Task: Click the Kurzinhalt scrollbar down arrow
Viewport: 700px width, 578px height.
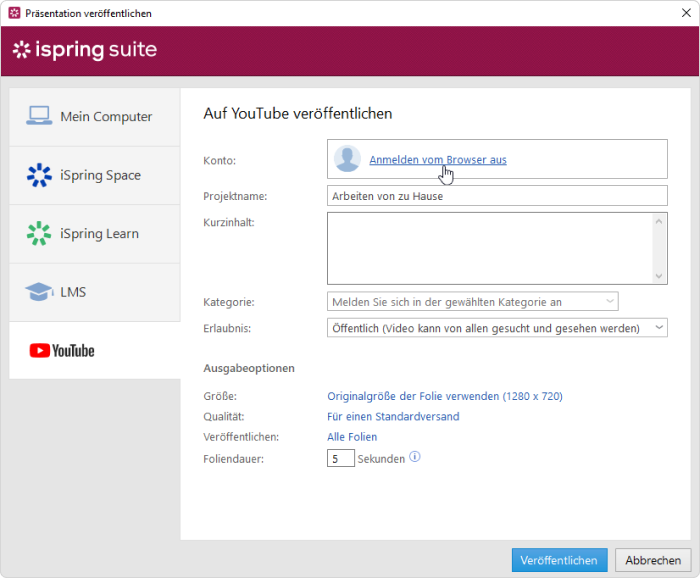Action: click(659, 276)
